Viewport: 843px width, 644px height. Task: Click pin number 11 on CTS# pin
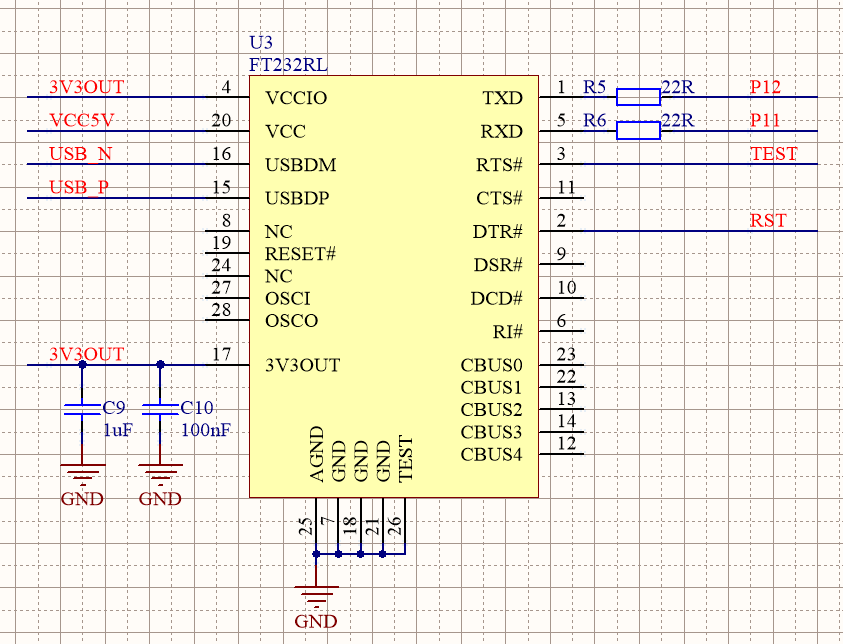(x=567, y=187)
